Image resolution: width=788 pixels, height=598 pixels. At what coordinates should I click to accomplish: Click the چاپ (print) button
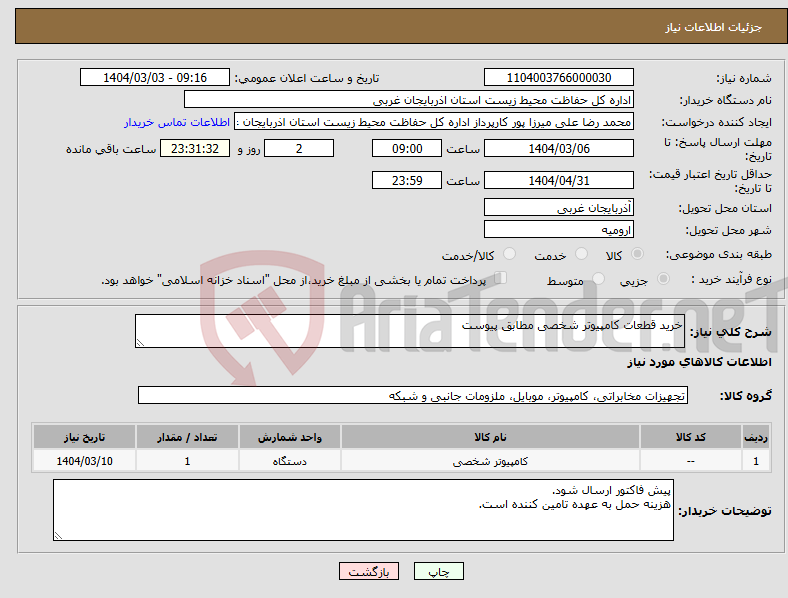(438, 571)
